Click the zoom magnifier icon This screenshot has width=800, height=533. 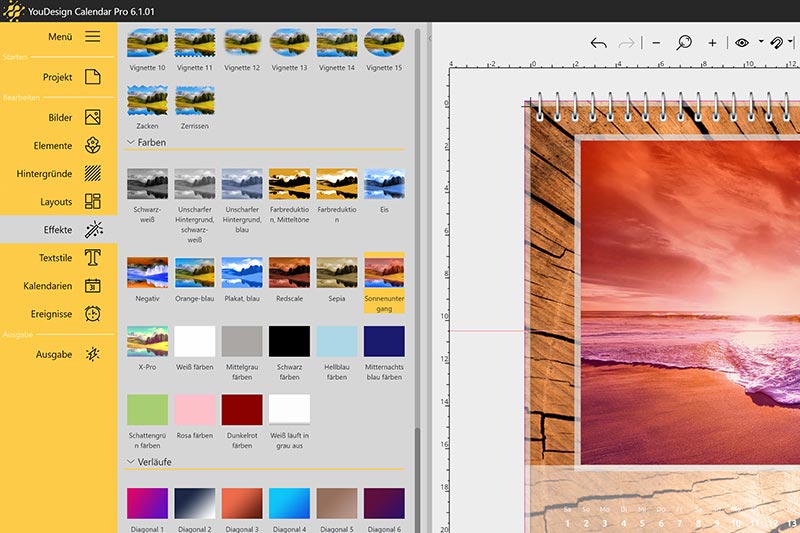click(x=684, y=43)
